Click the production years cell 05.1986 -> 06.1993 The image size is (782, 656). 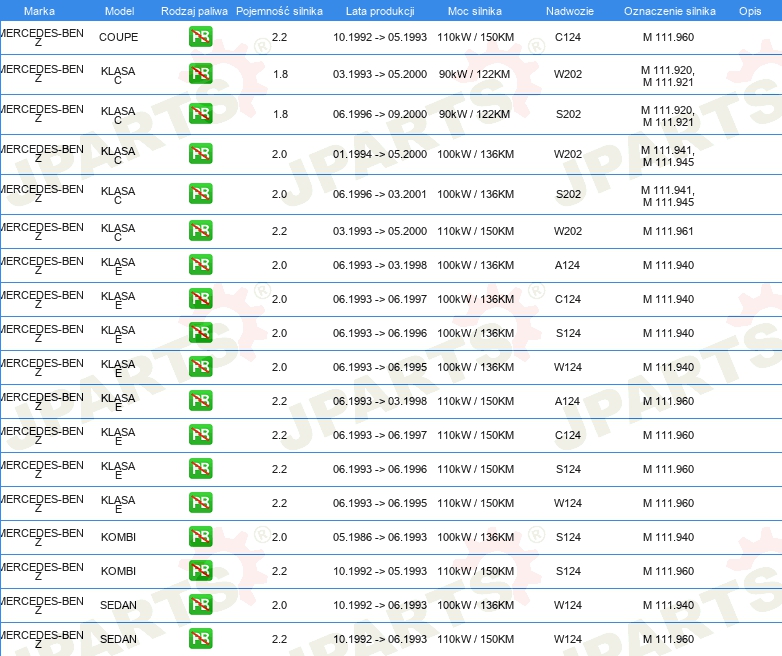click(380, 537)
